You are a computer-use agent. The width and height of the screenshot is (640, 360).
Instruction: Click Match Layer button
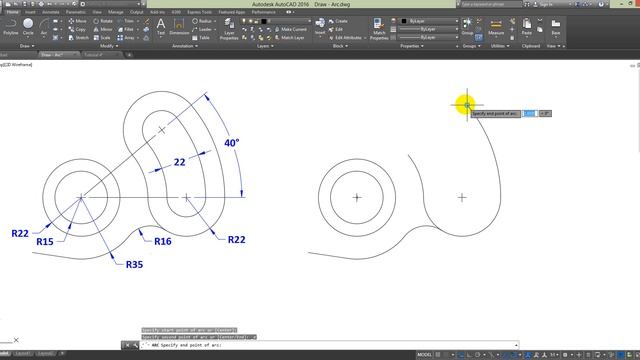(289, 38)
